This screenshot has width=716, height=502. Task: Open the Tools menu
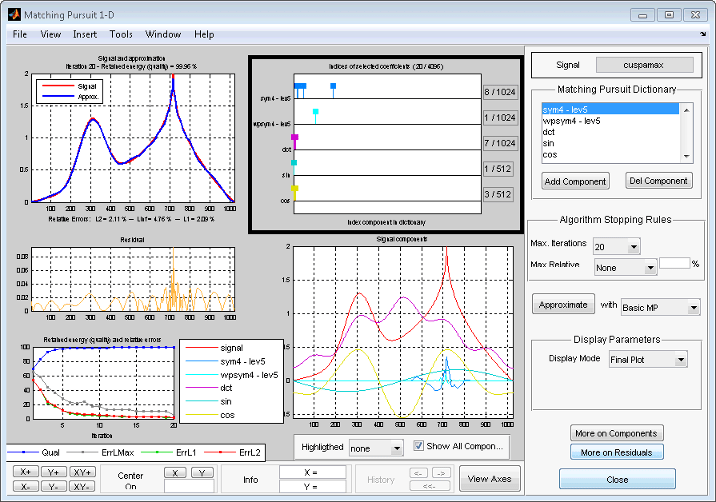pyautogui.click(x=120, y=34)
